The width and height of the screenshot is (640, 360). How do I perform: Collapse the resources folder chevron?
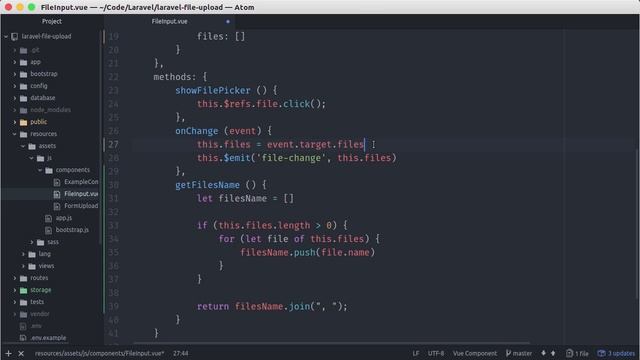click(x=15, y=134)
